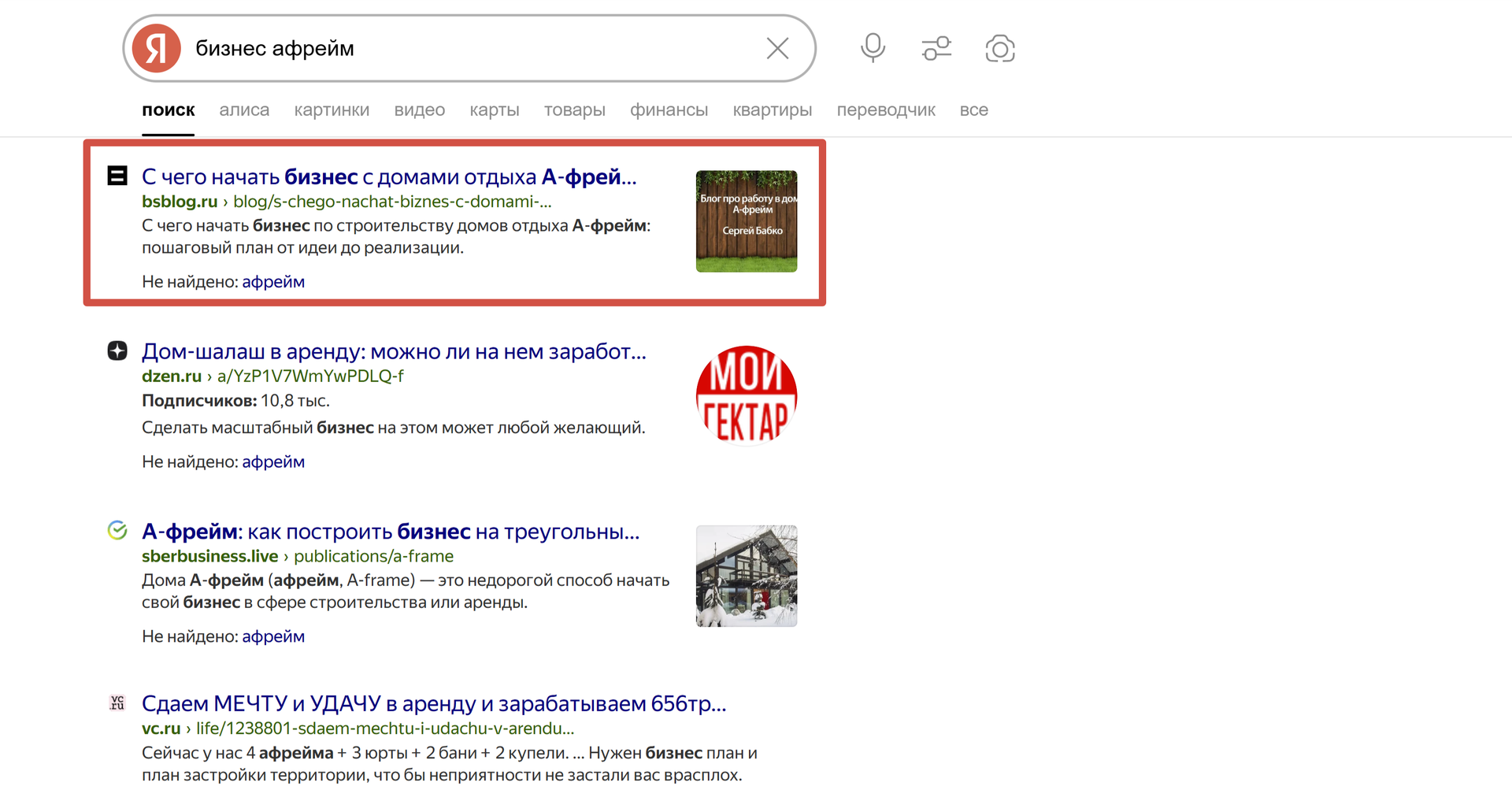Select the 'поиск' tab
1512x812 pixels.
[x=168, y=110]
